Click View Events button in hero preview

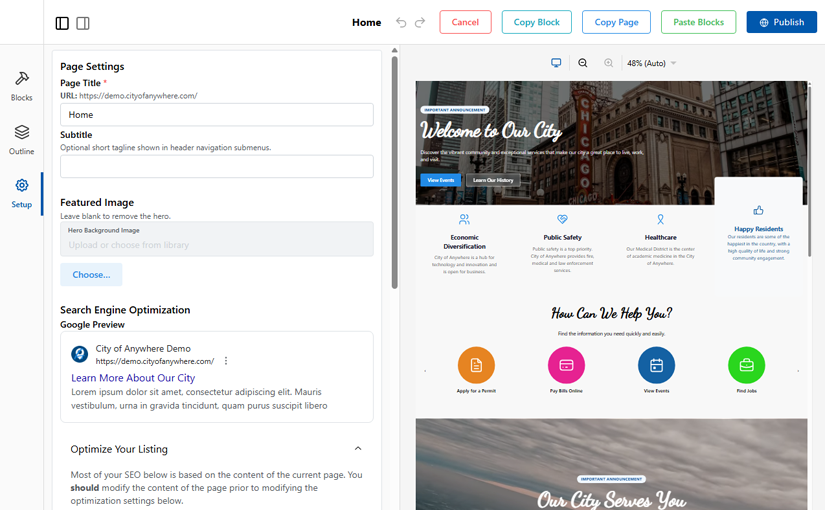440,180
